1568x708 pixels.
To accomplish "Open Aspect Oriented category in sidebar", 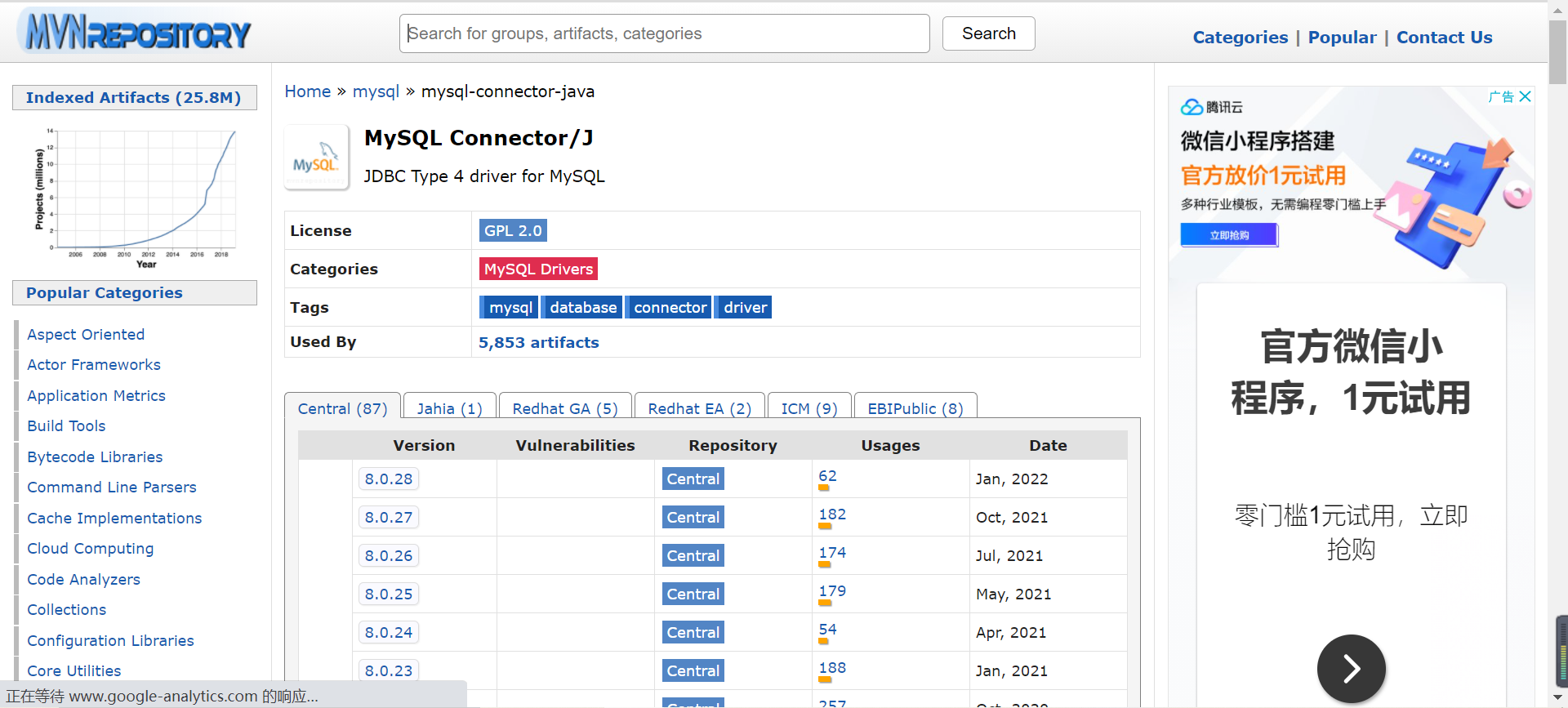I will (86, 335).
